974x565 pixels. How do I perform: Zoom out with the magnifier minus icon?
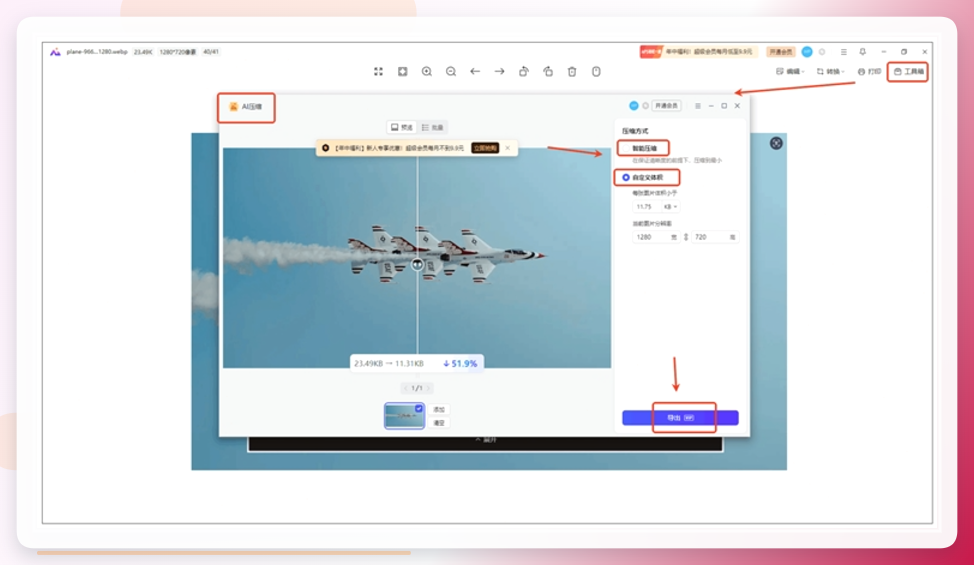point(451,71)
